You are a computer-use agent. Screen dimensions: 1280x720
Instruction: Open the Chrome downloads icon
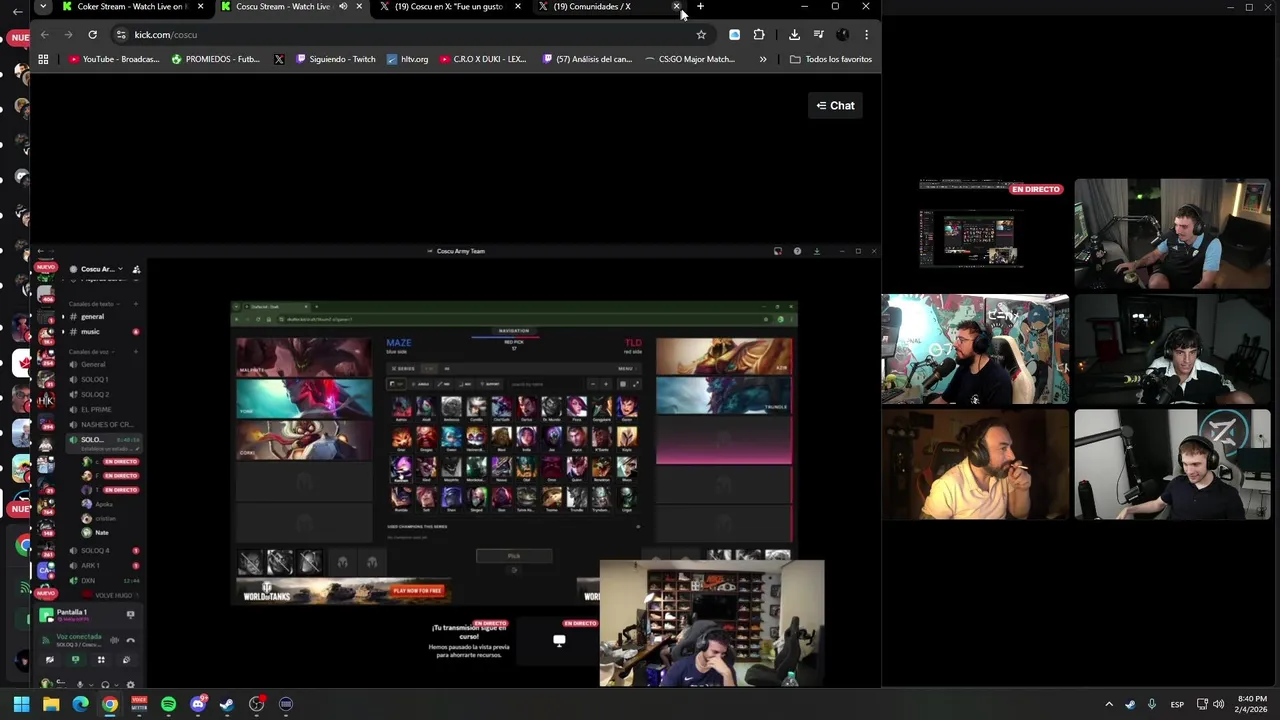tap(794, 35)
